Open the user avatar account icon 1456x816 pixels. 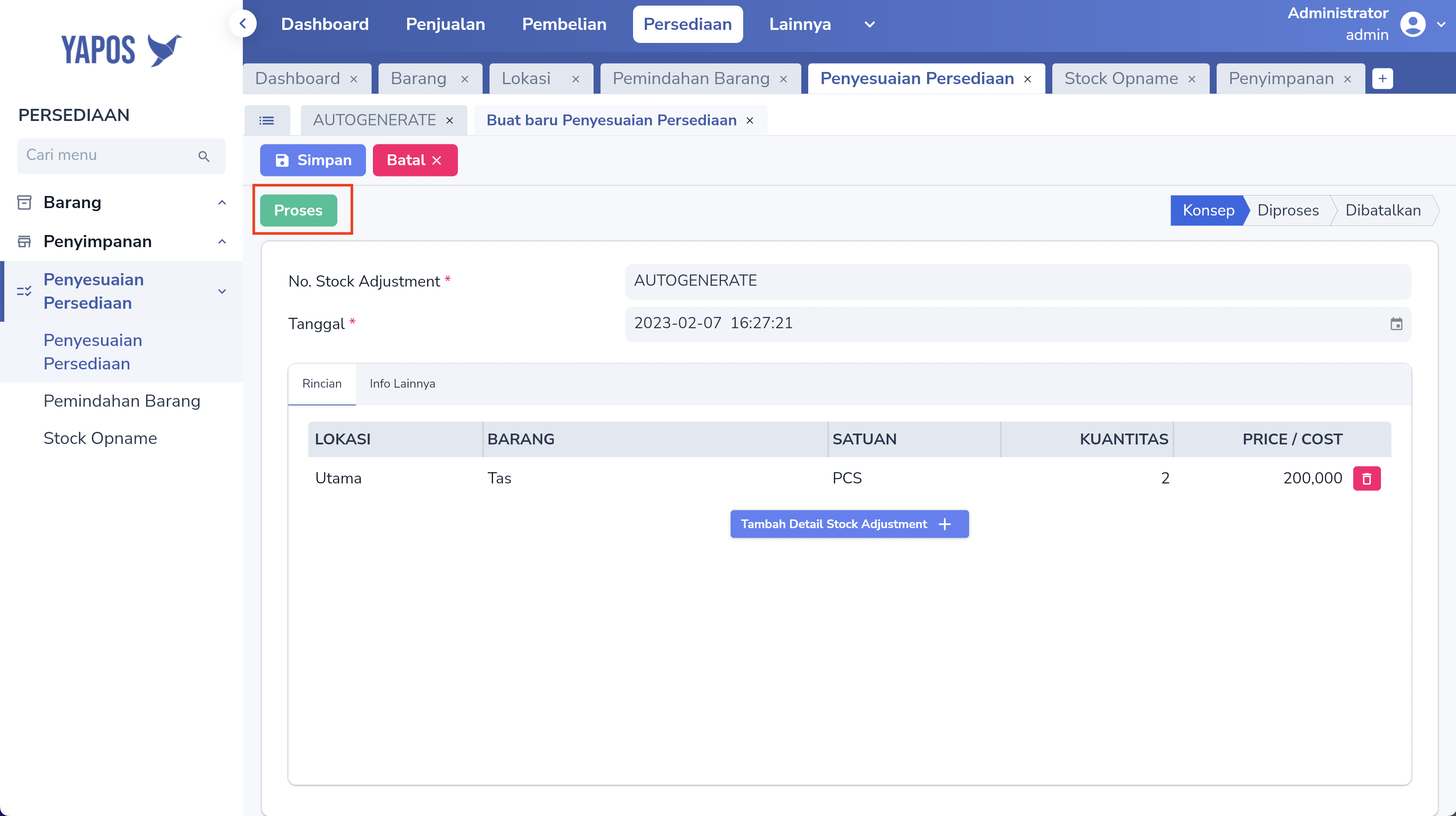pyautogui.click(x=1413, y=24)
